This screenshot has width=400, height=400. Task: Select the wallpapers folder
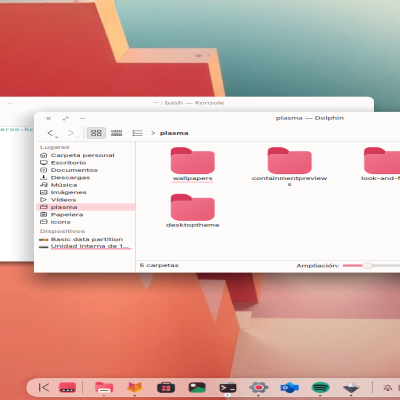click(x=193, y=164)
